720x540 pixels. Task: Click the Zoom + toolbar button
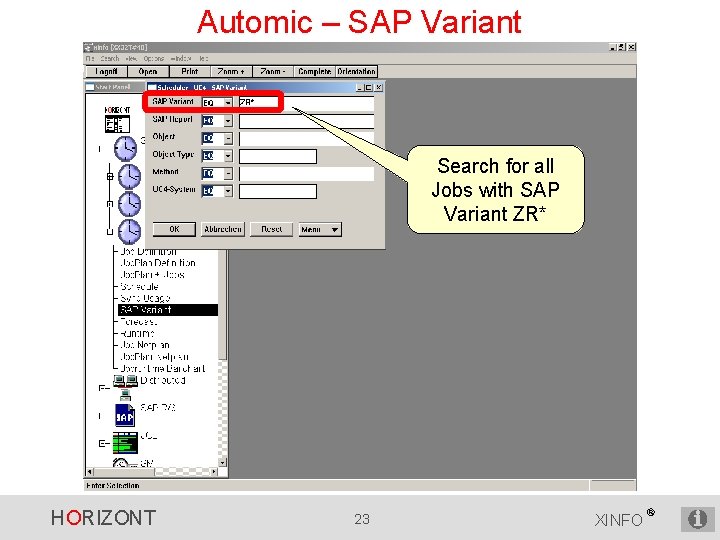pos(231,72)
